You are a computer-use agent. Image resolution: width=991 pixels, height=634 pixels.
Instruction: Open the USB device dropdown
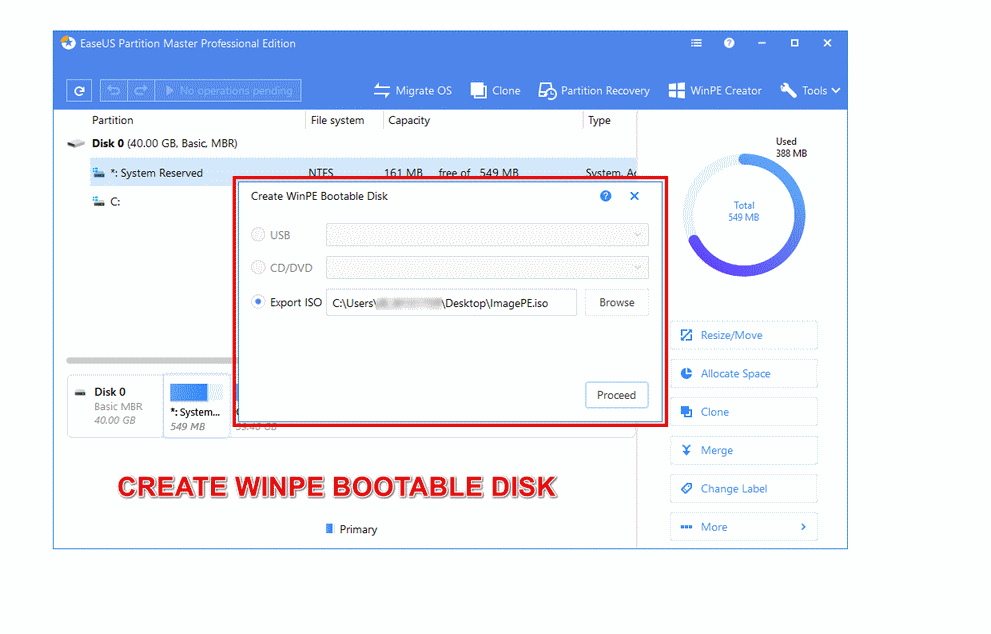pos(487,235)
